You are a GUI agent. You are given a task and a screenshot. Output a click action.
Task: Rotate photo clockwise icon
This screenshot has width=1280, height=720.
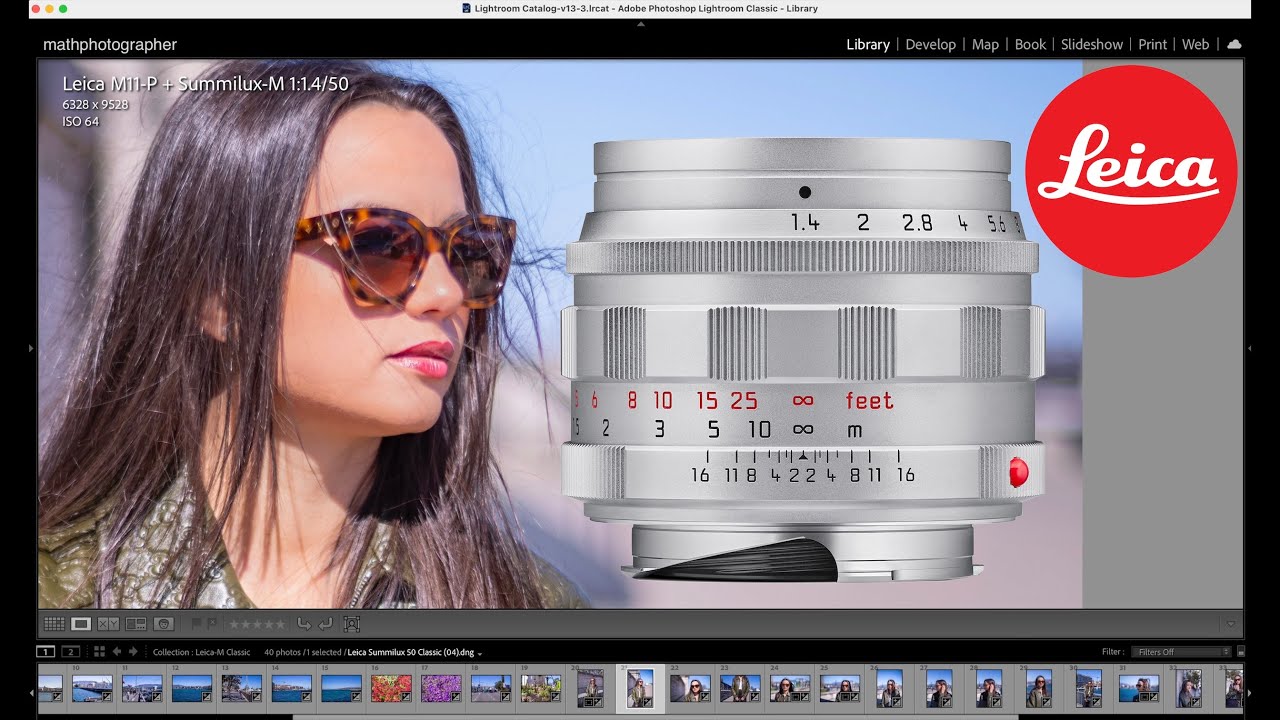[325, 624]
